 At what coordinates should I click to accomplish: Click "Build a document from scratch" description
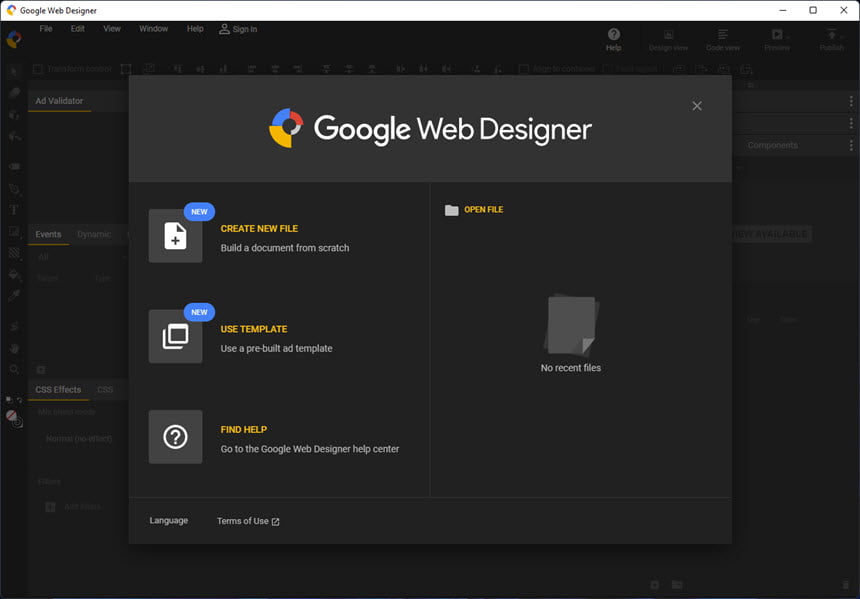point(285,248)
